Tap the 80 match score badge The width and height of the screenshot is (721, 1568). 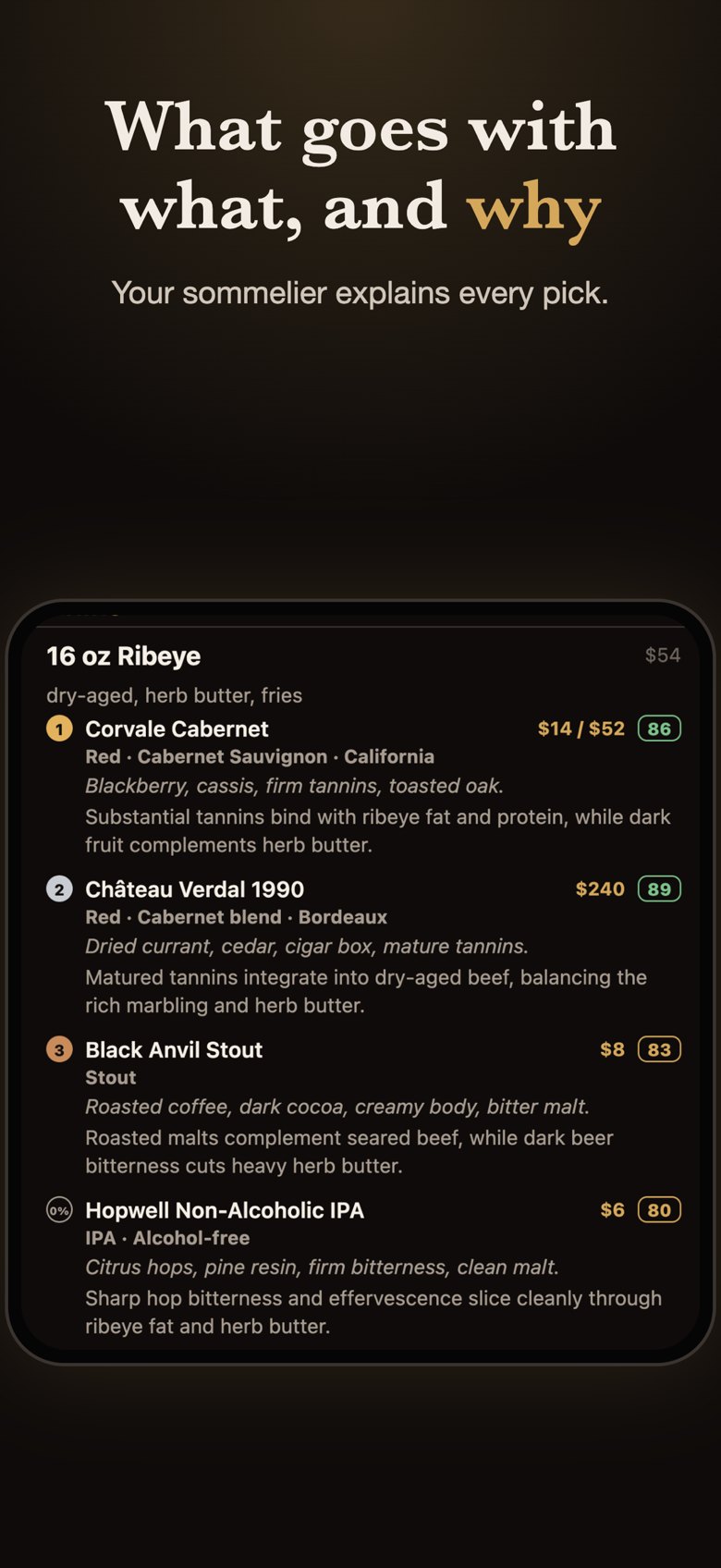(659, 1210)
